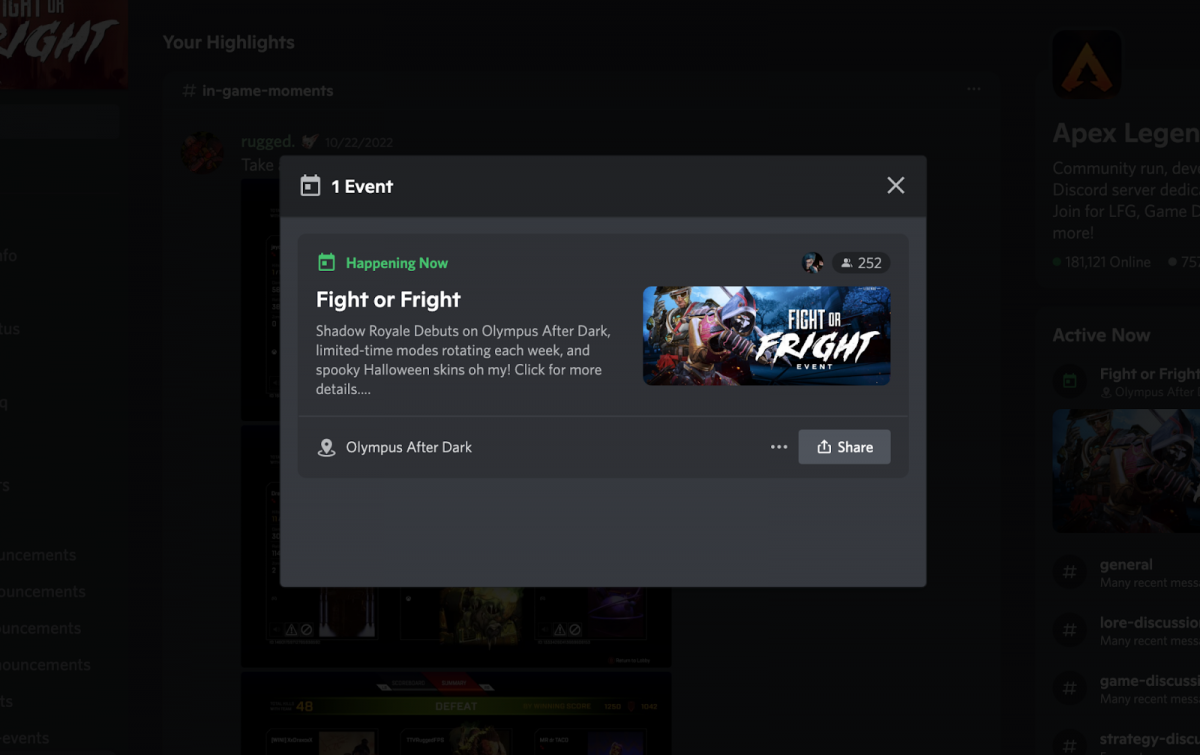Click the hash icon beside in-game-moments

pos(189,91)
